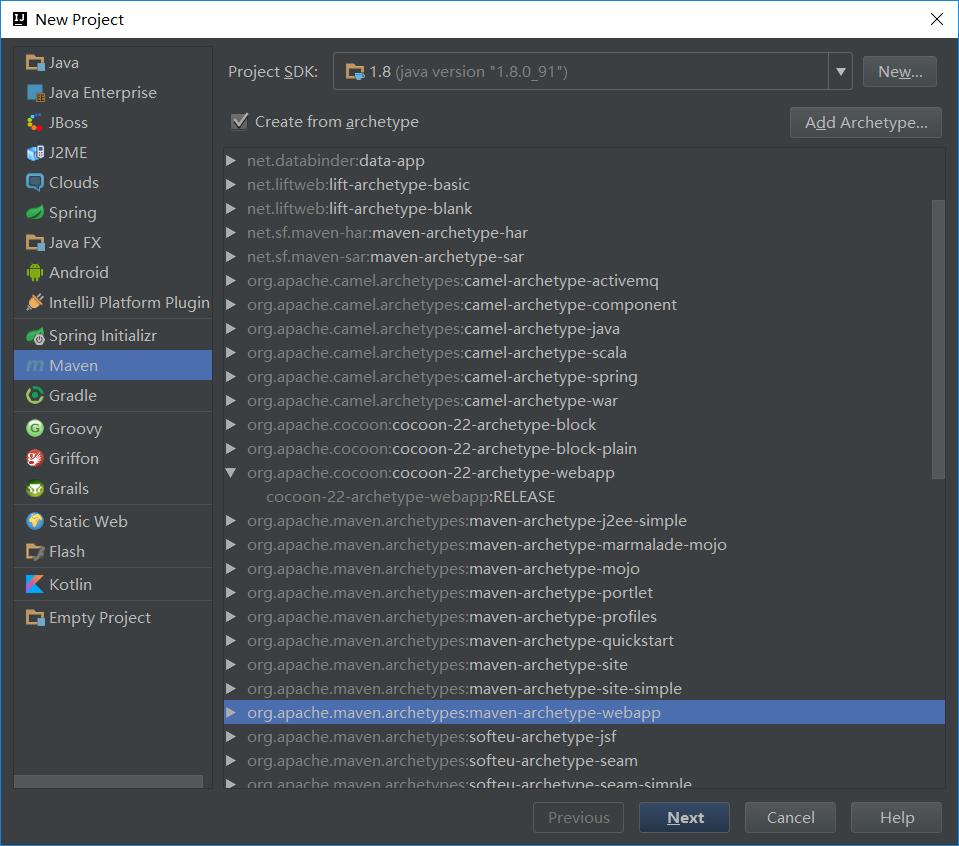Screen dimensions: 959x846
Task: Expand maven-archetype-j2ee-simple node
Action: click(231, 521)
